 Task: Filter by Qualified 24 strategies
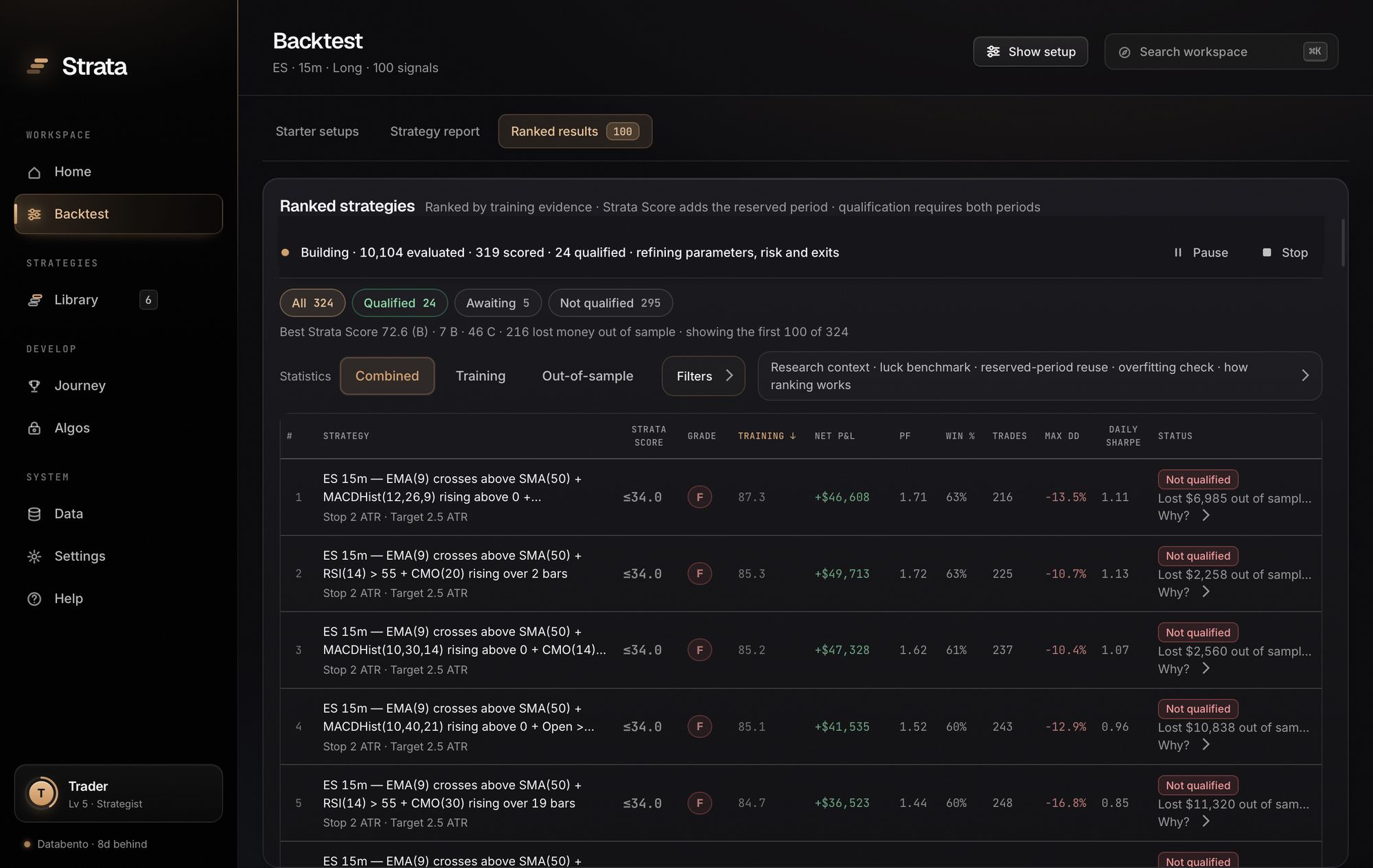[x=400, y=303]
